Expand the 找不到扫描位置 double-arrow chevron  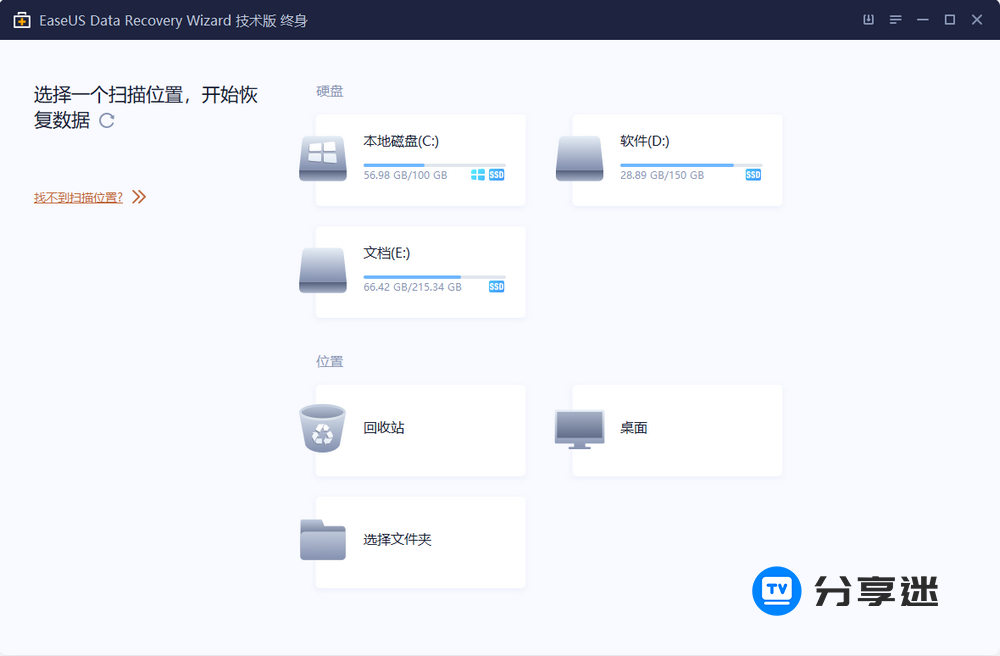139,197
